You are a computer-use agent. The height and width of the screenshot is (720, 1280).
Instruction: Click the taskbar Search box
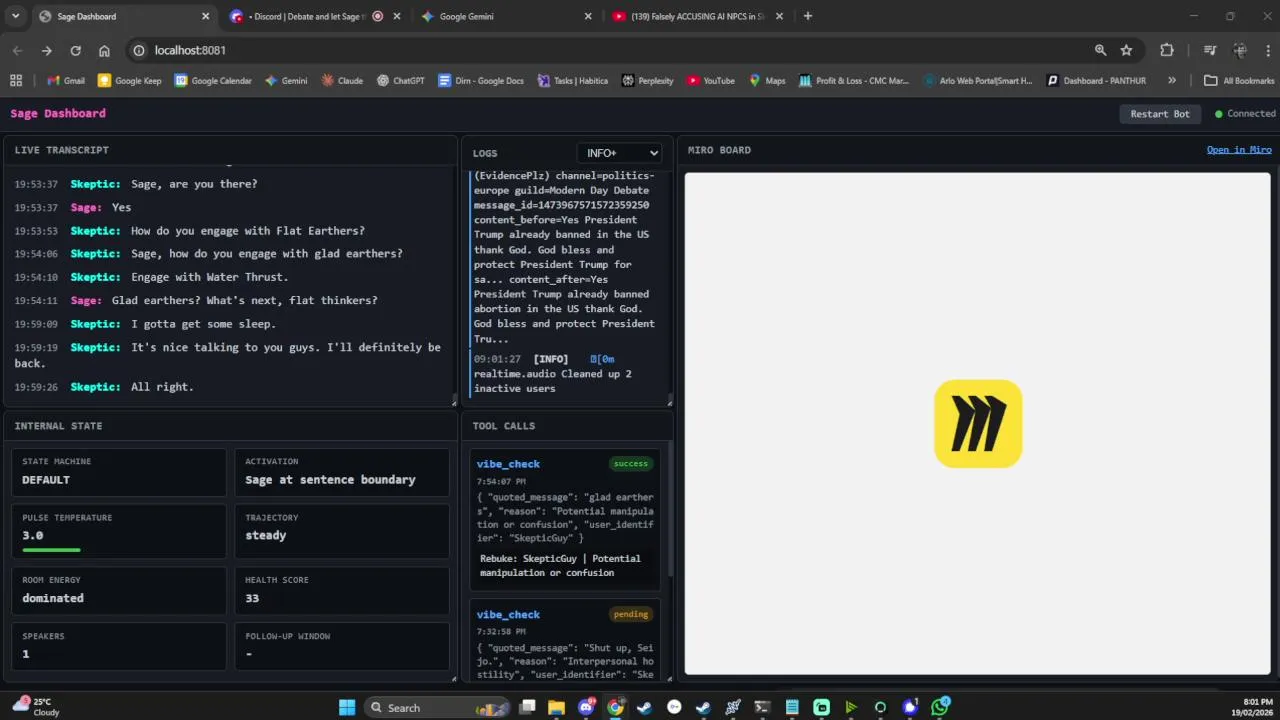tap(439, 707)
